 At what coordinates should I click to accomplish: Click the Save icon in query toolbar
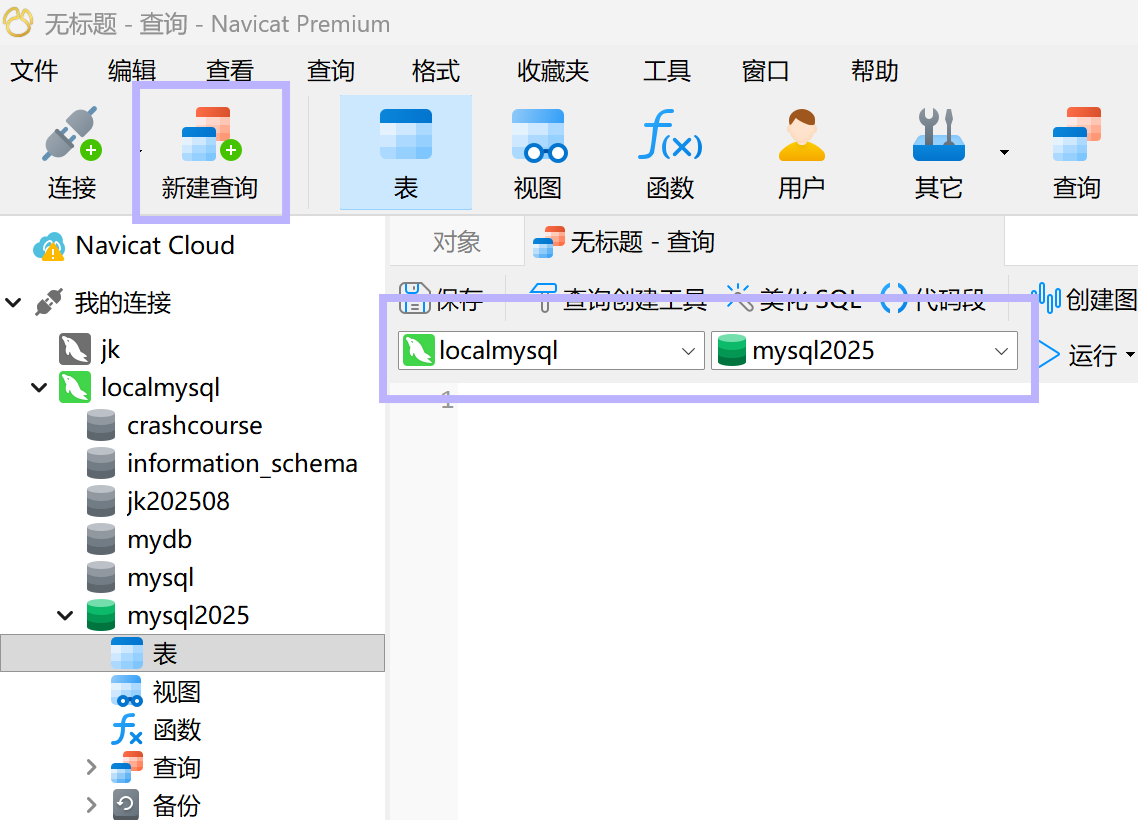coord(414,298)
